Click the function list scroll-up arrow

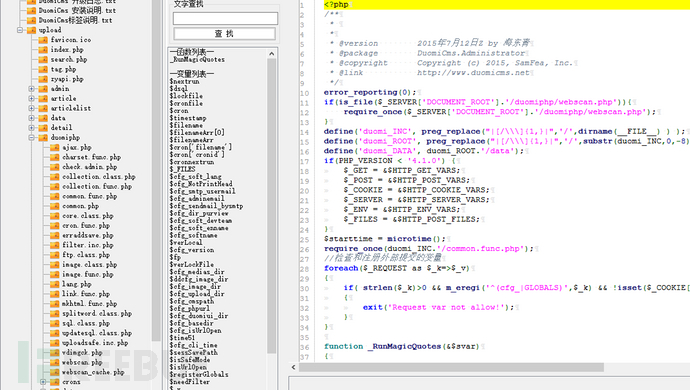[x=272, y=54]
